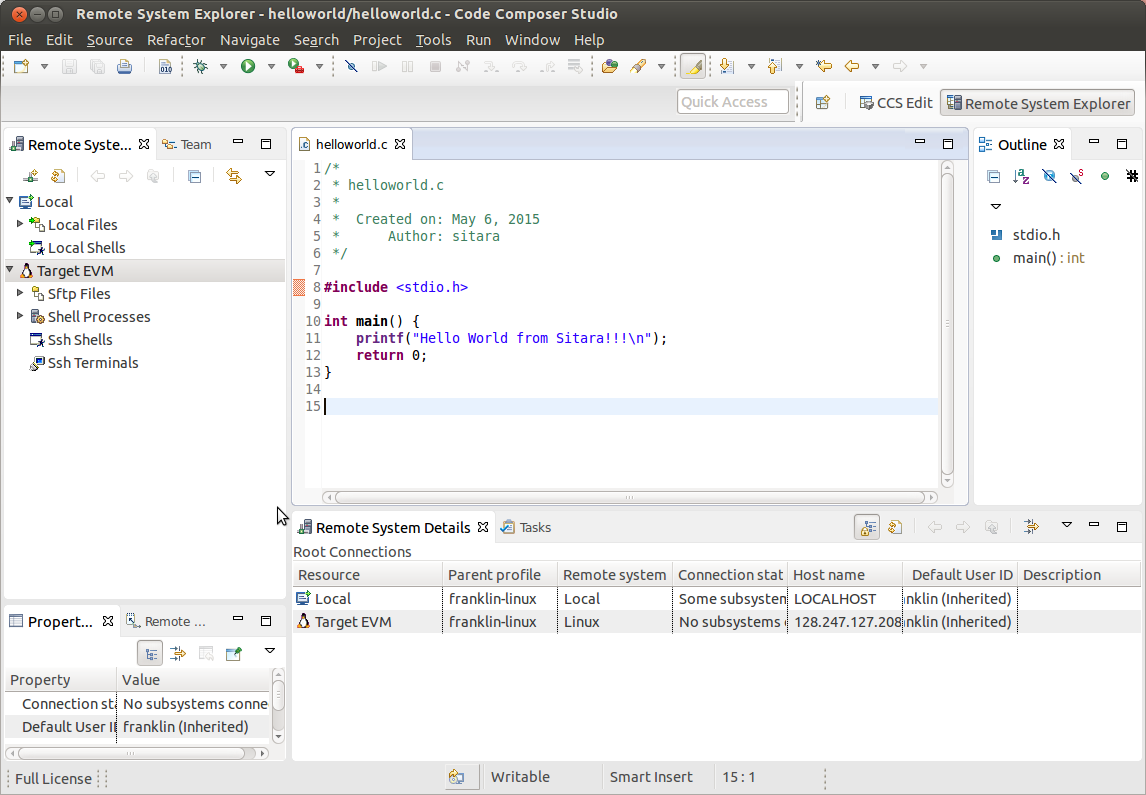The width and height of the screenshot is (1146, 795).
Task: Click the Quick Access search field
Action: point(733,102)
